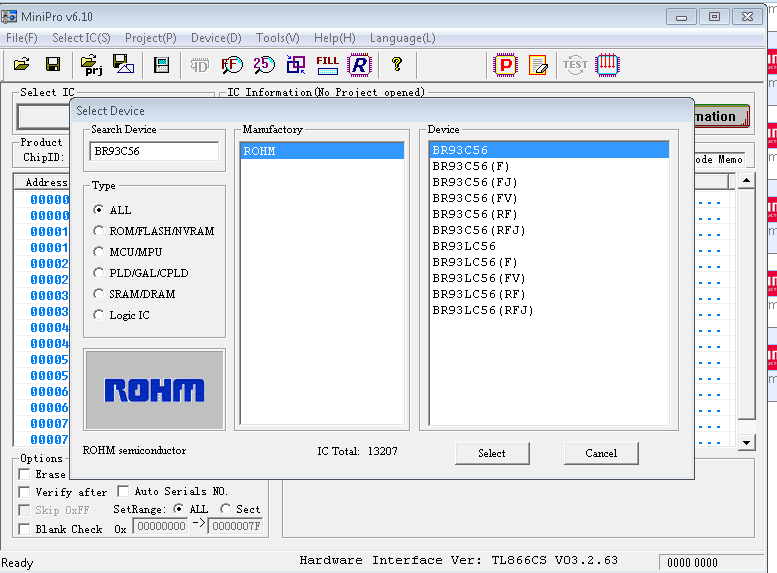Open project with the prj folder icon
The image size is (777, 573).
click(92, 64)
